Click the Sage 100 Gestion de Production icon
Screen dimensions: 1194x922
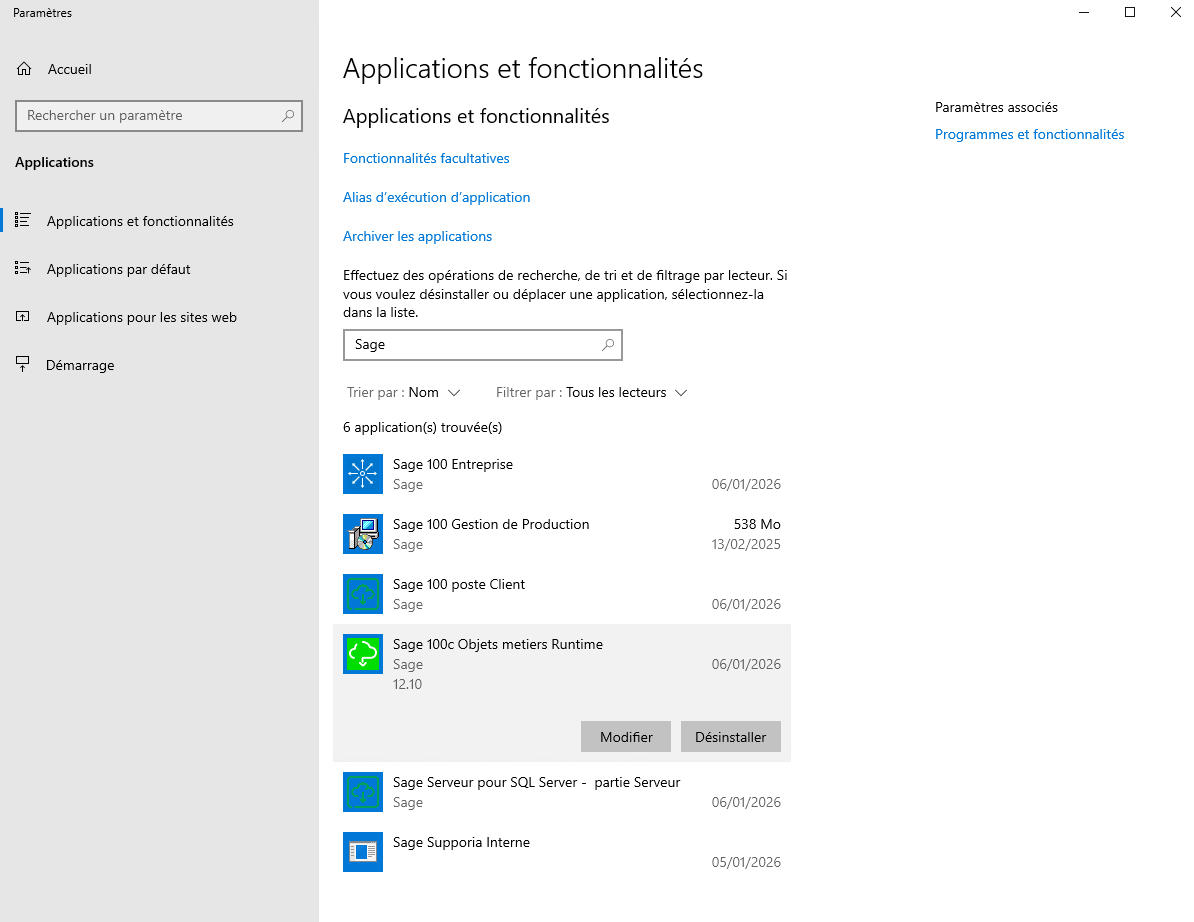(362, 534)
